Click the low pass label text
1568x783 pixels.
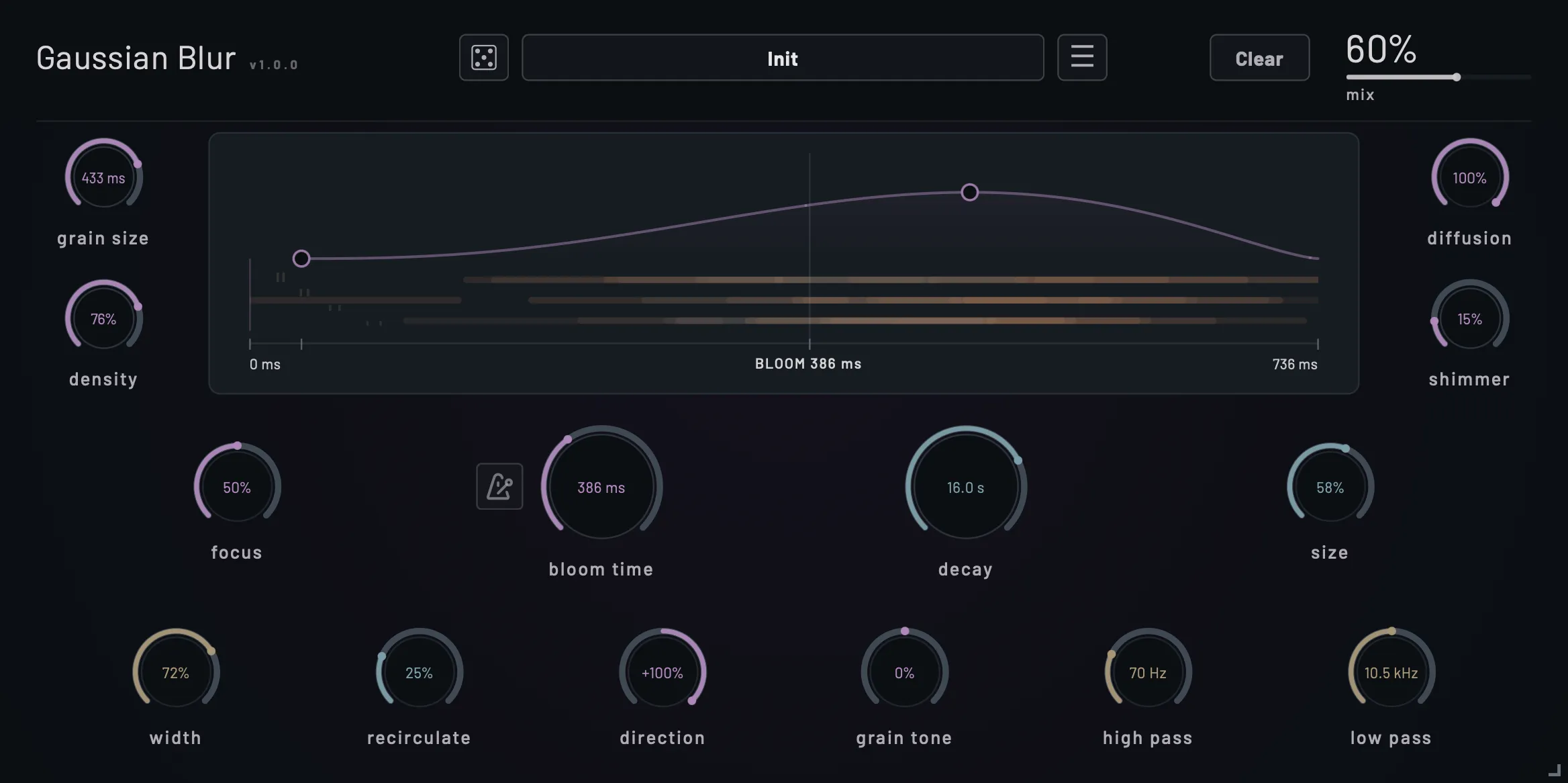(1391, 738)
